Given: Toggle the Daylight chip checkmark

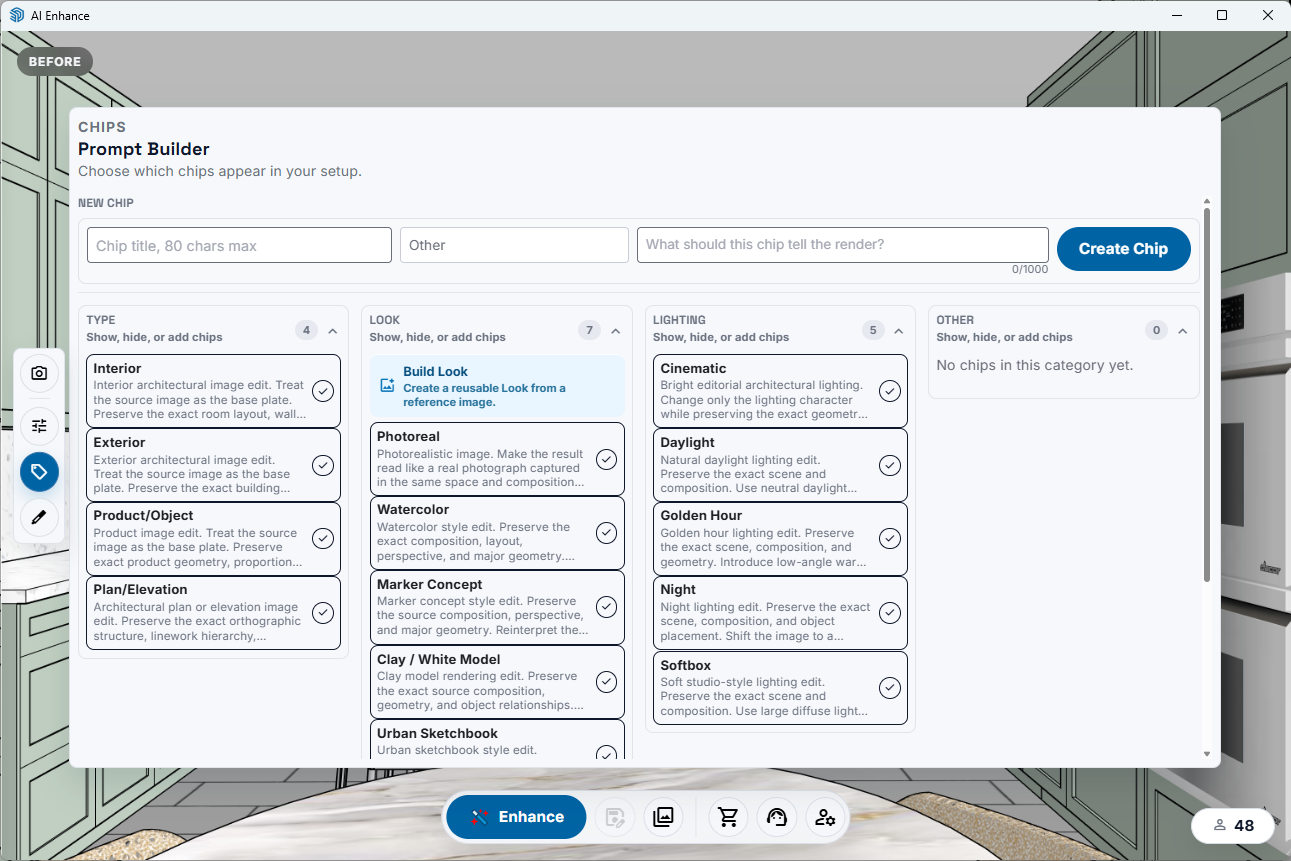Looking at the screenshot, I should click(x=889, y=465).
